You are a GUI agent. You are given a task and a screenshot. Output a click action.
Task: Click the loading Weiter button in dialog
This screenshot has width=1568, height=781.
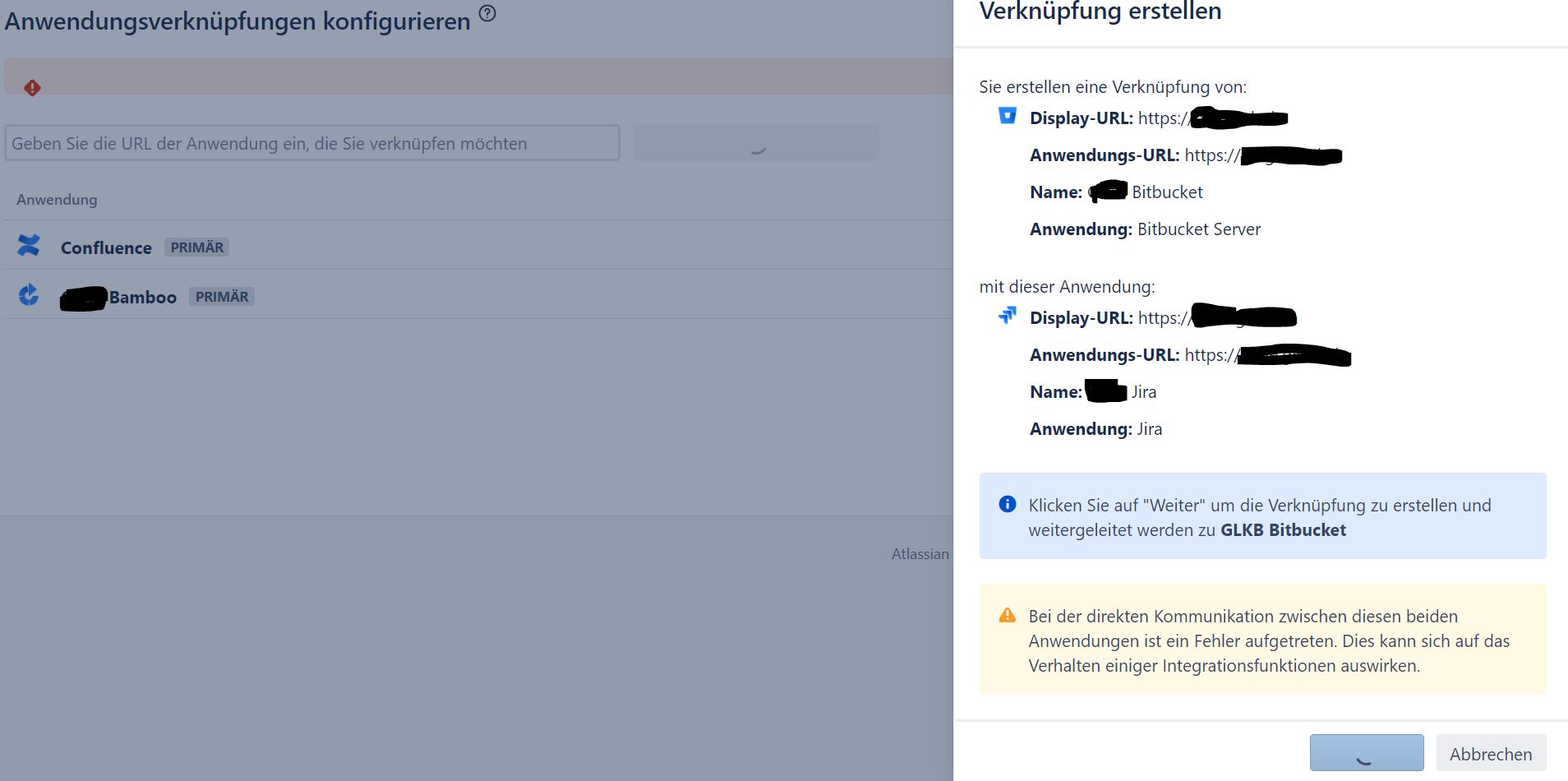click(x=1367, y=753)
